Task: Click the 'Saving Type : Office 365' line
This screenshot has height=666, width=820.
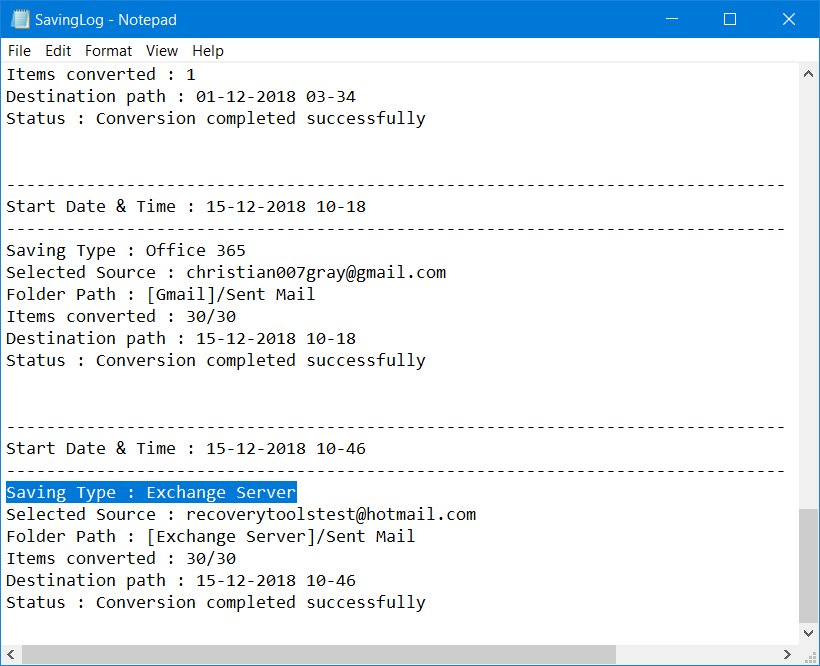Action: point(126,250)
